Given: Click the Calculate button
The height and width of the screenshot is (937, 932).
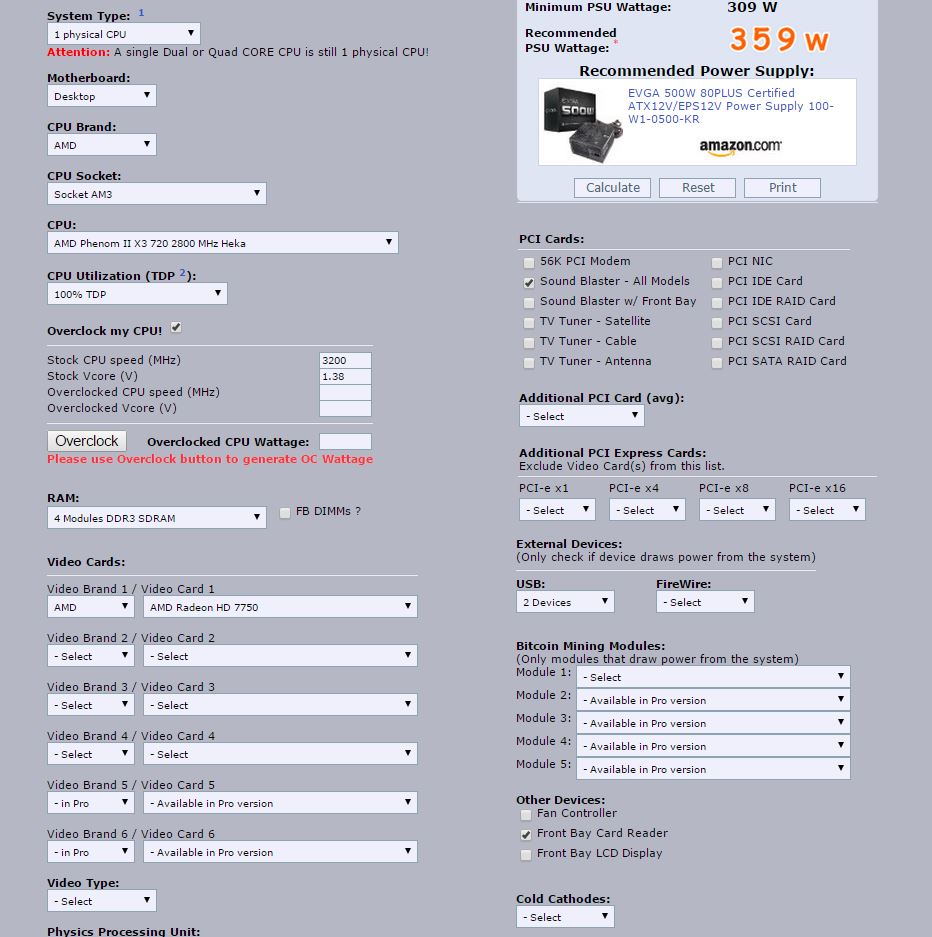Looking at the screenshot, I should 612,188.
